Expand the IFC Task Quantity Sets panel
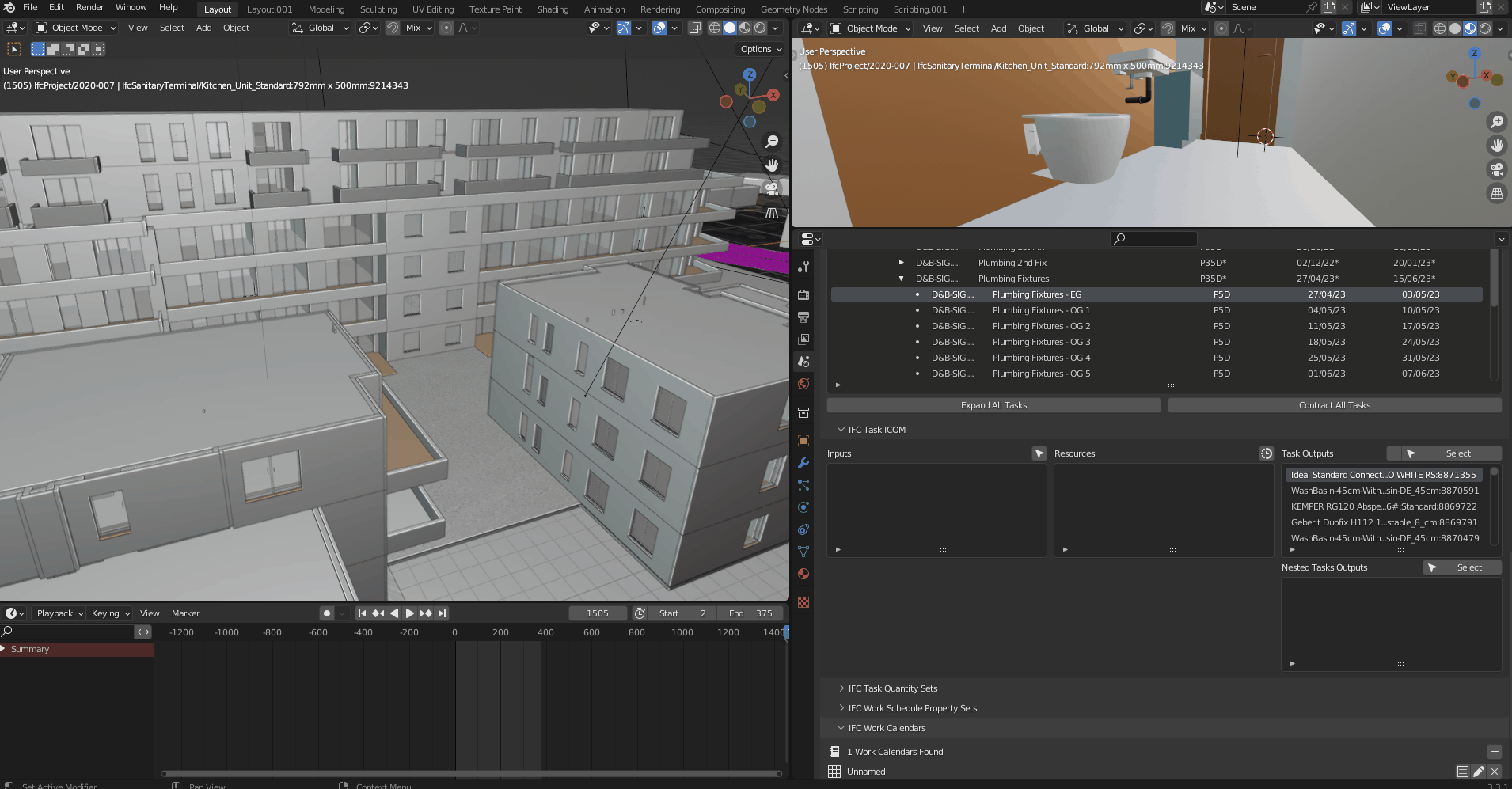 (892, 688)
